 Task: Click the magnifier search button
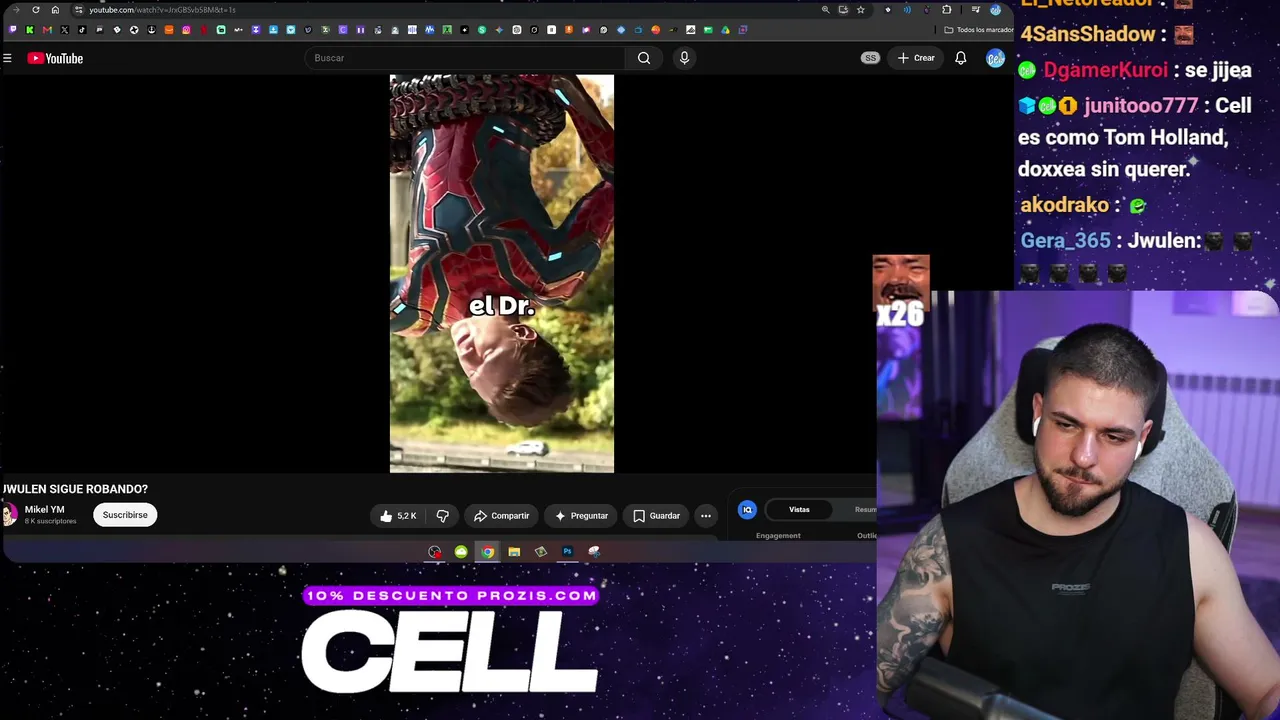tap(644, 58)
